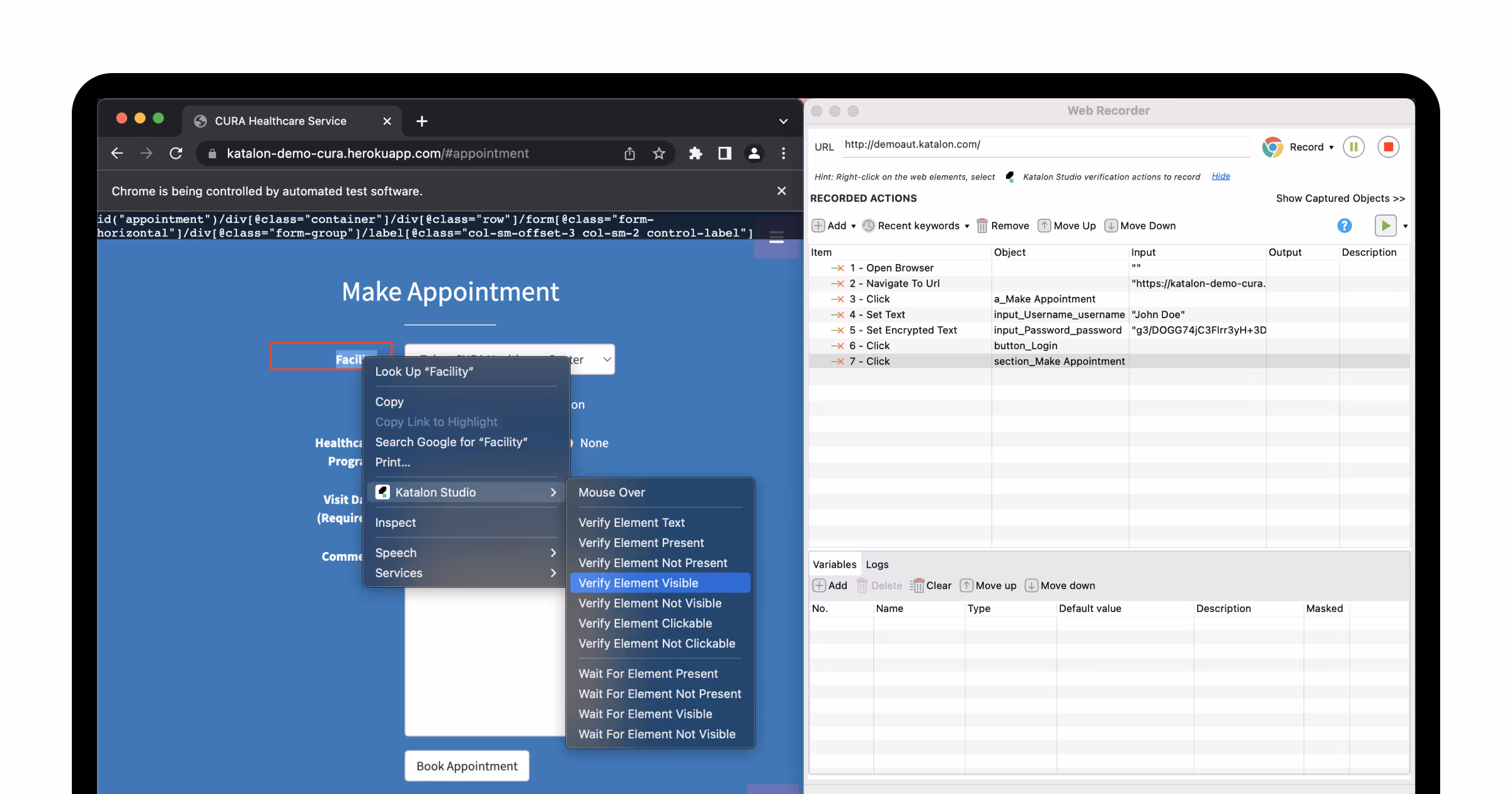Click the green play run button
Image resolution: width=1512 pixels, height=794 pixels.
tap(1385, 226)
